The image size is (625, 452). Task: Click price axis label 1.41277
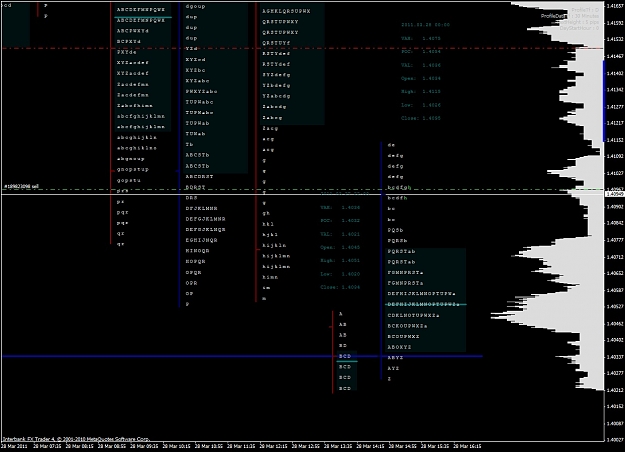tap(615, 107)
